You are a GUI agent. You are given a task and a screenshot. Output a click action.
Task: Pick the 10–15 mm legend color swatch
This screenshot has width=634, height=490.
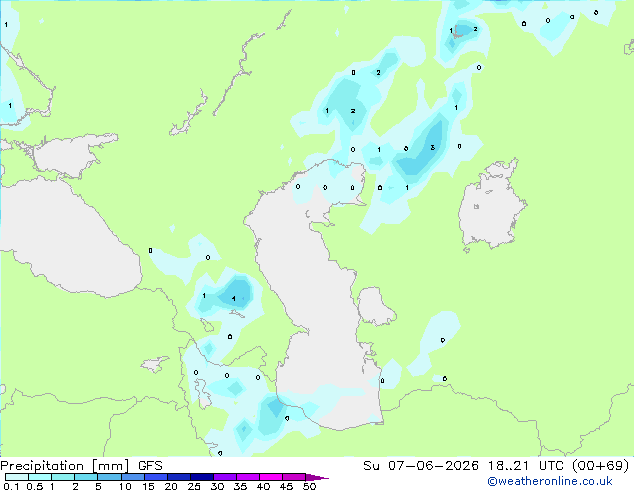pyautogui.click(x=132, y=477)
